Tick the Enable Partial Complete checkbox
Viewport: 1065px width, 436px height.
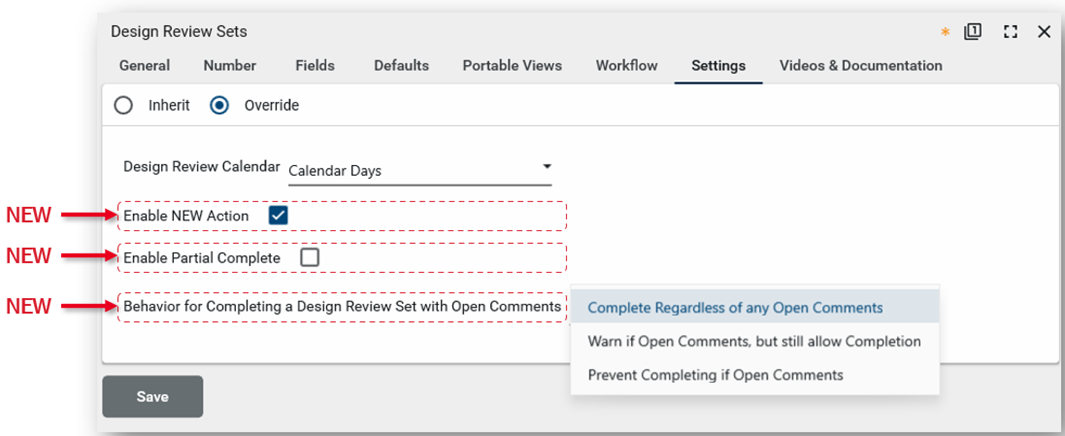(x=310, y=258)
